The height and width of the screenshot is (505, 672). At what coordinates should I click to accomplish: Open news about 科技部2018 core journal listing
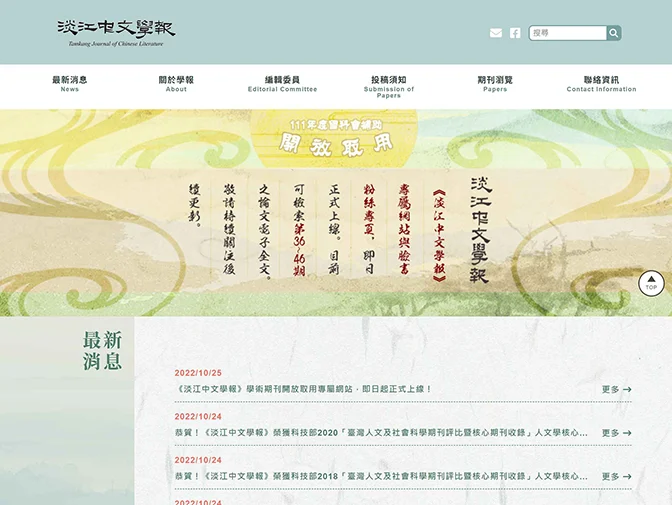point(381,476)
